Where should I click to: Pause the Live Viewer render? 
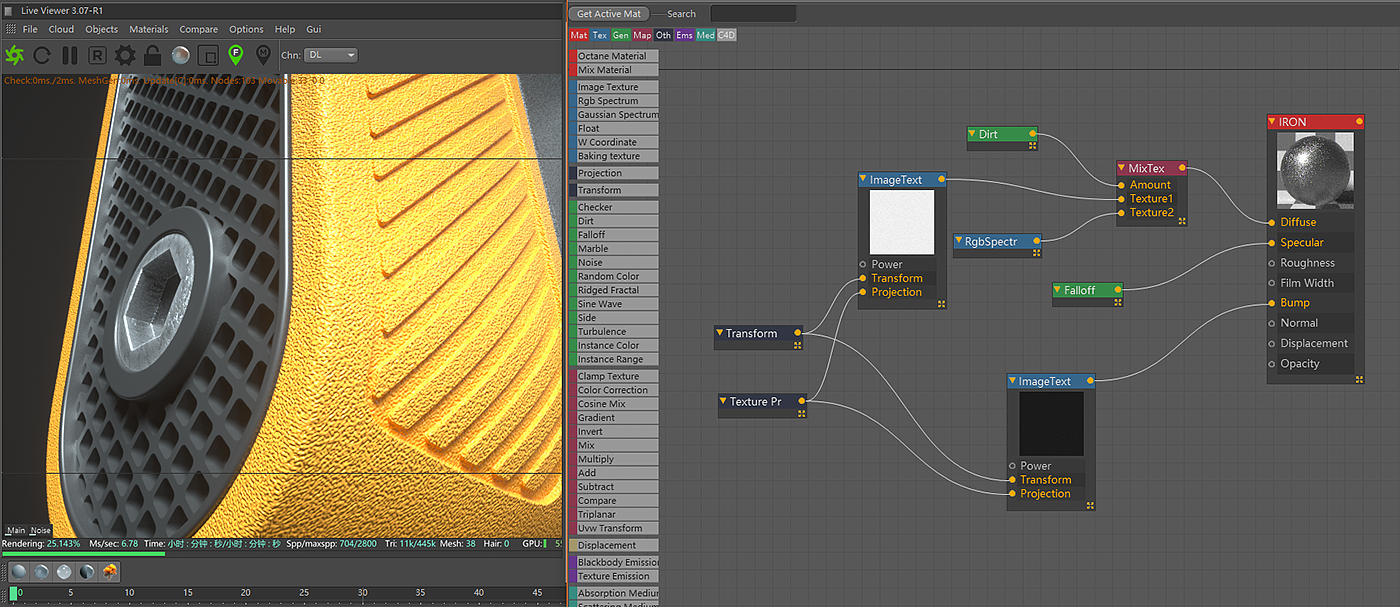click(x=70, y=55)
